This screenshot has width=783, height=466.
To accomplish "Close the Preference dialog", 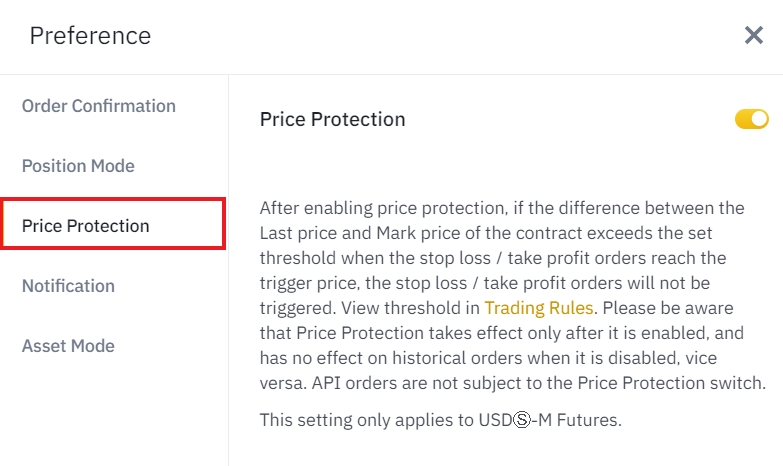I will 754,36.
